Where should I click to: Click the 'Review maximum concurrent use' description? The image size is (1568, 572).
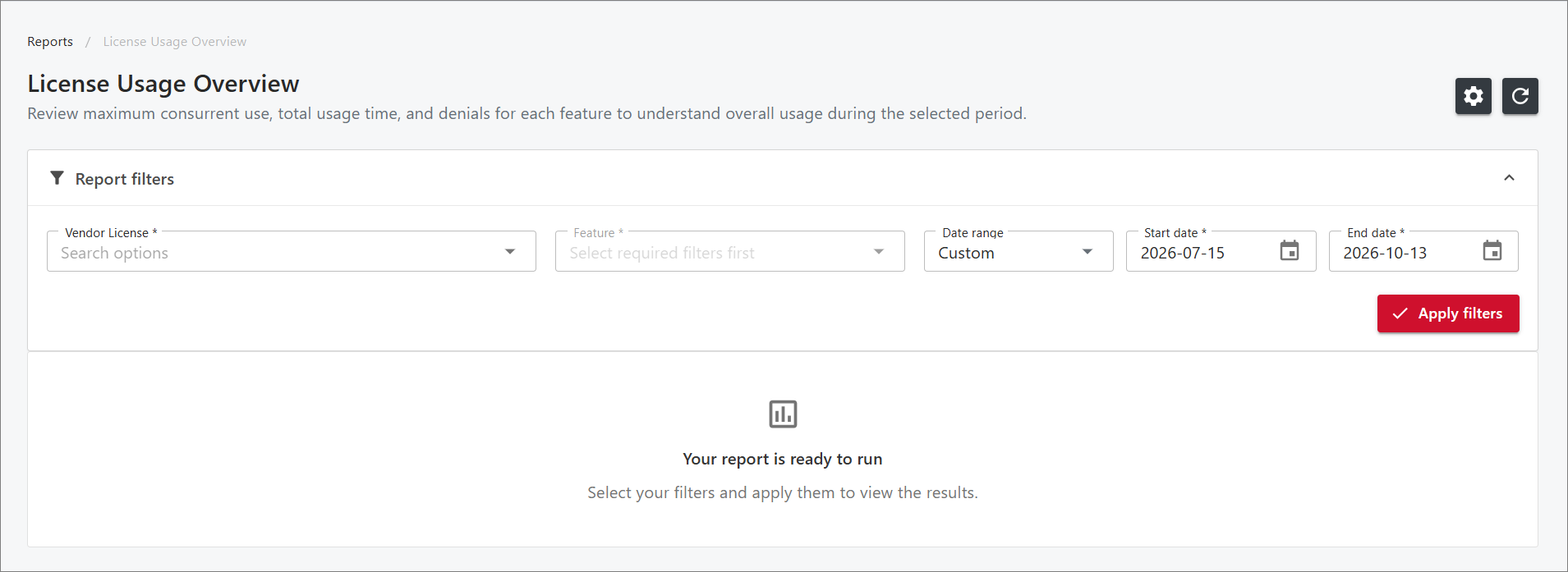coord(526,113)
